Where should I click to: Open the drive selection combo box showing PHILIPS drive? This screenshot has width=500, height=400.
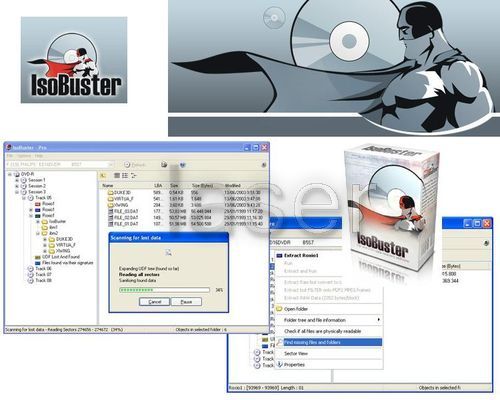point(59,164)
